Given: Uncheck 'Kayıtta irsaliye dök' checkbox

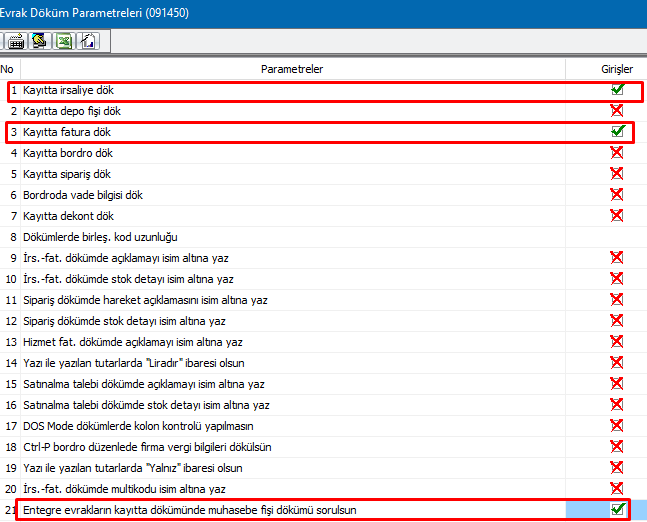Looking at the screenshot, I should pos(617,89).
